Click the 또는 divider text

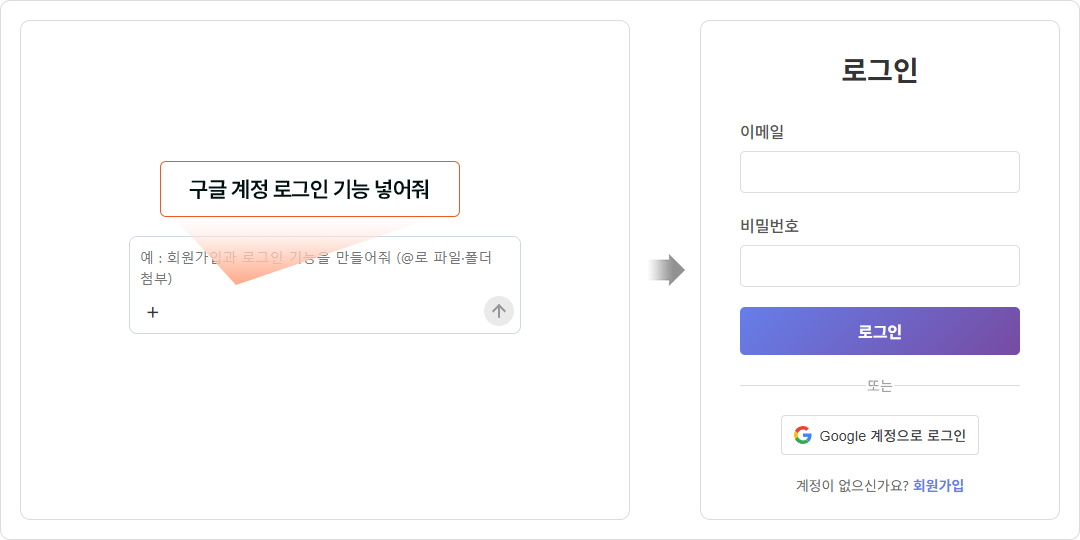point(880,386)
